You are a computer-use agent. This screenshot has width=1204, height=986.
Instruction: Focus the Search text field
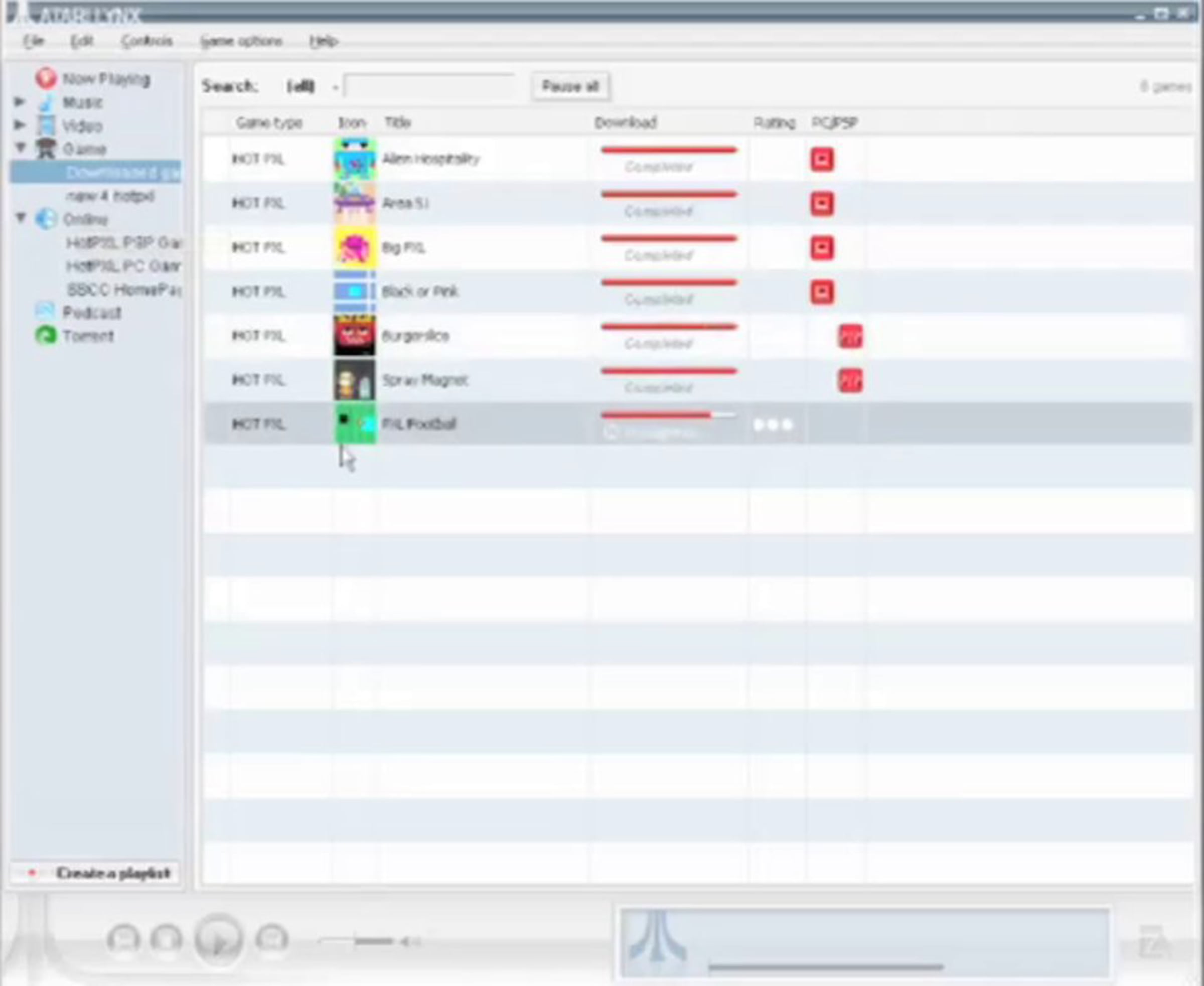(x=429, y=87)
